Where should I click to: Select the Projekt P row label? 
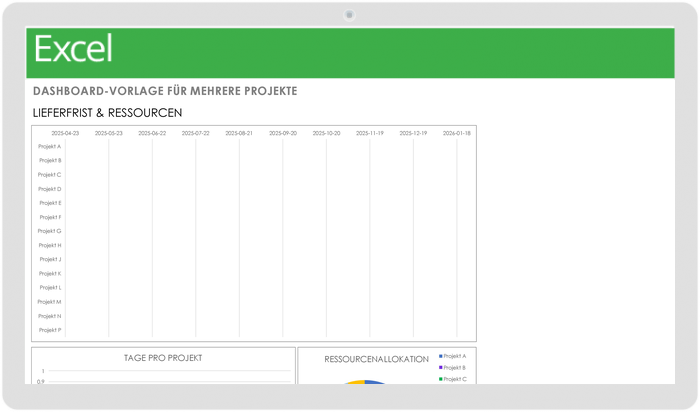pos(50,330)
